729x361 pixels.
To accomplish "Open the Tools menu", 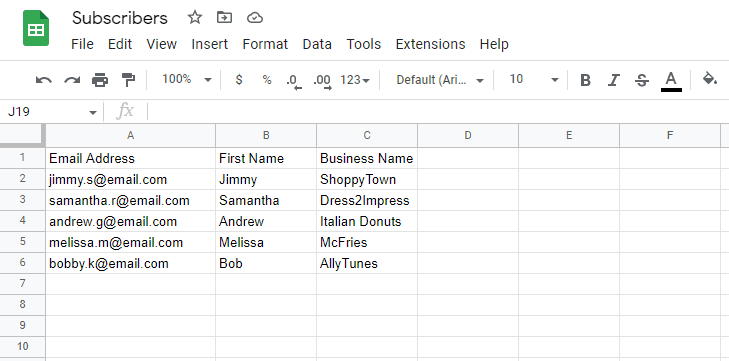I will coord(364,44).
